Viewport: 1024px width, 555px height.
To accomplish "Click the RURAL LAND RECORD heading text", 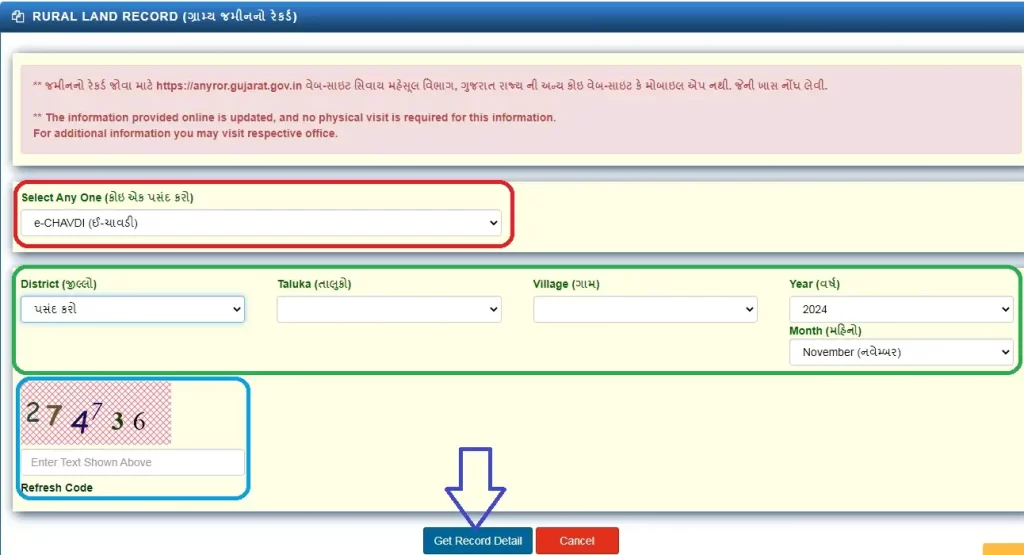I will point(165,16).
